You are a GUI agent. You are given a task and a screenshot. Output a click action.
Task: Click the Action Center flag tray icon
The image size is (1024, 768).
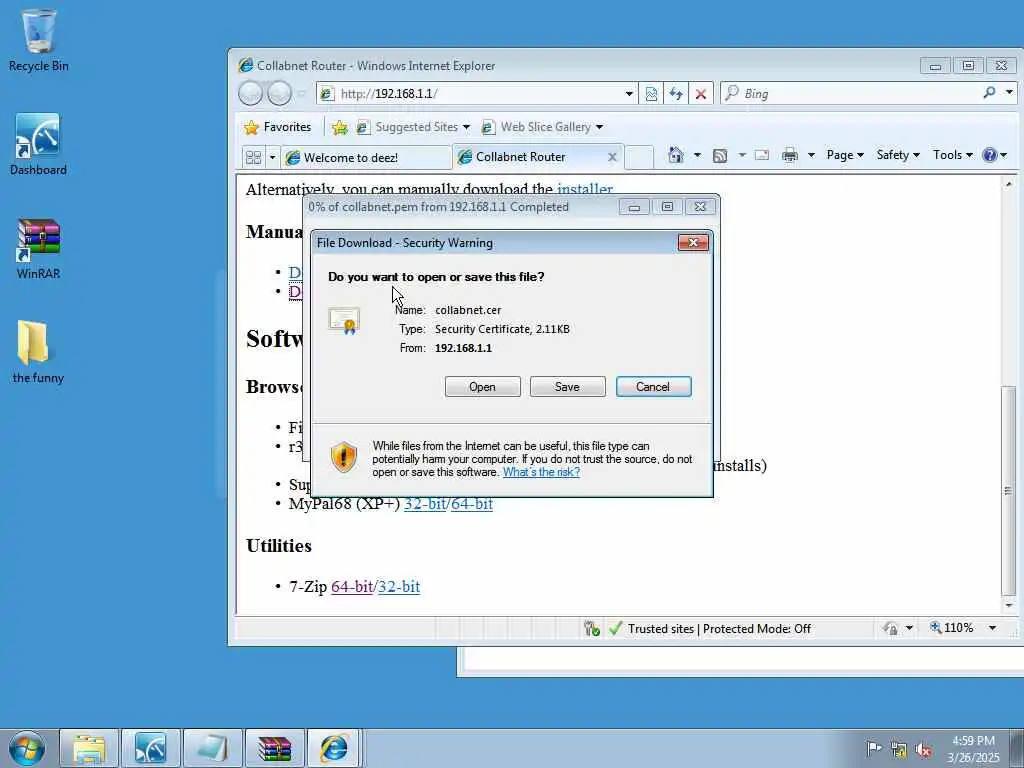[x=874, y=748]
